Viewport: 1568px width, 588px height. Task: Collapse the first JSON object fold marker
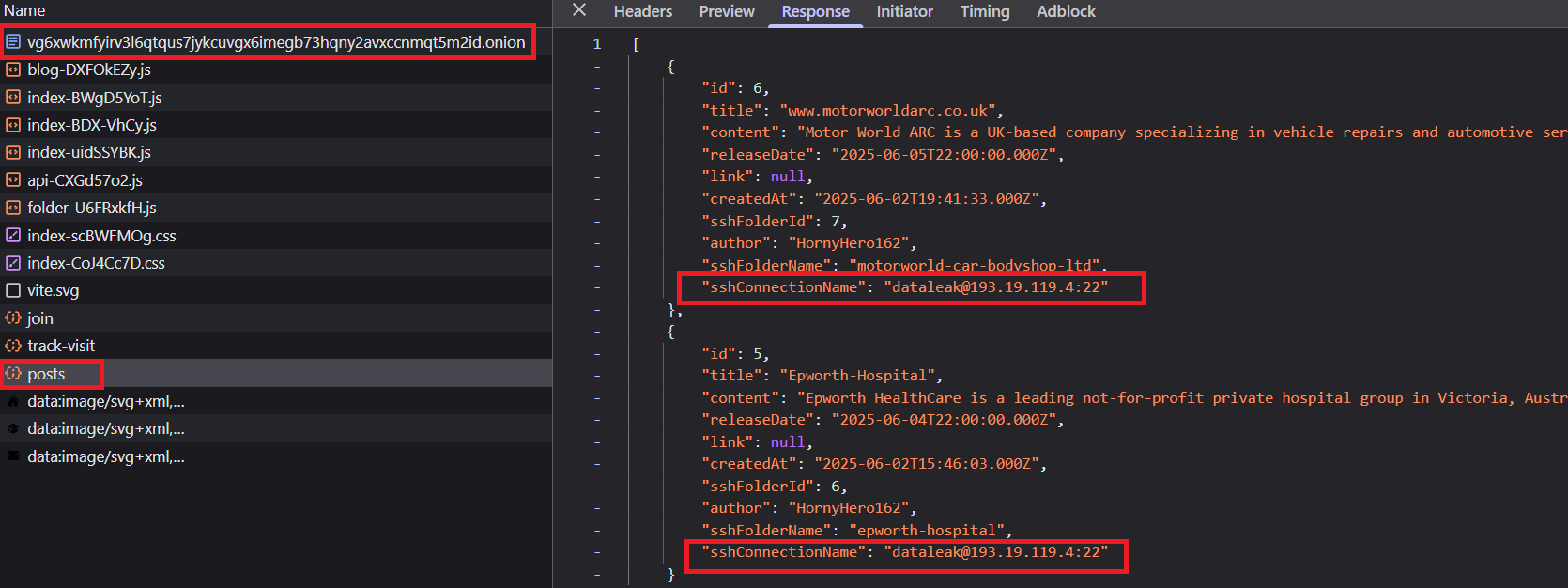point(597,67)
